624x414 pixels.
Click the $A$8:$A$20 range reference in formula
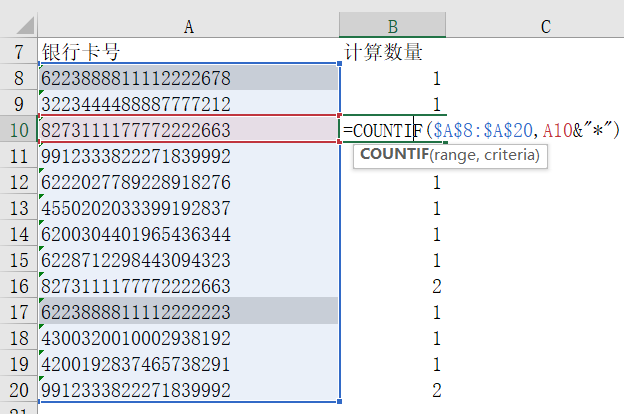[483, 130]
